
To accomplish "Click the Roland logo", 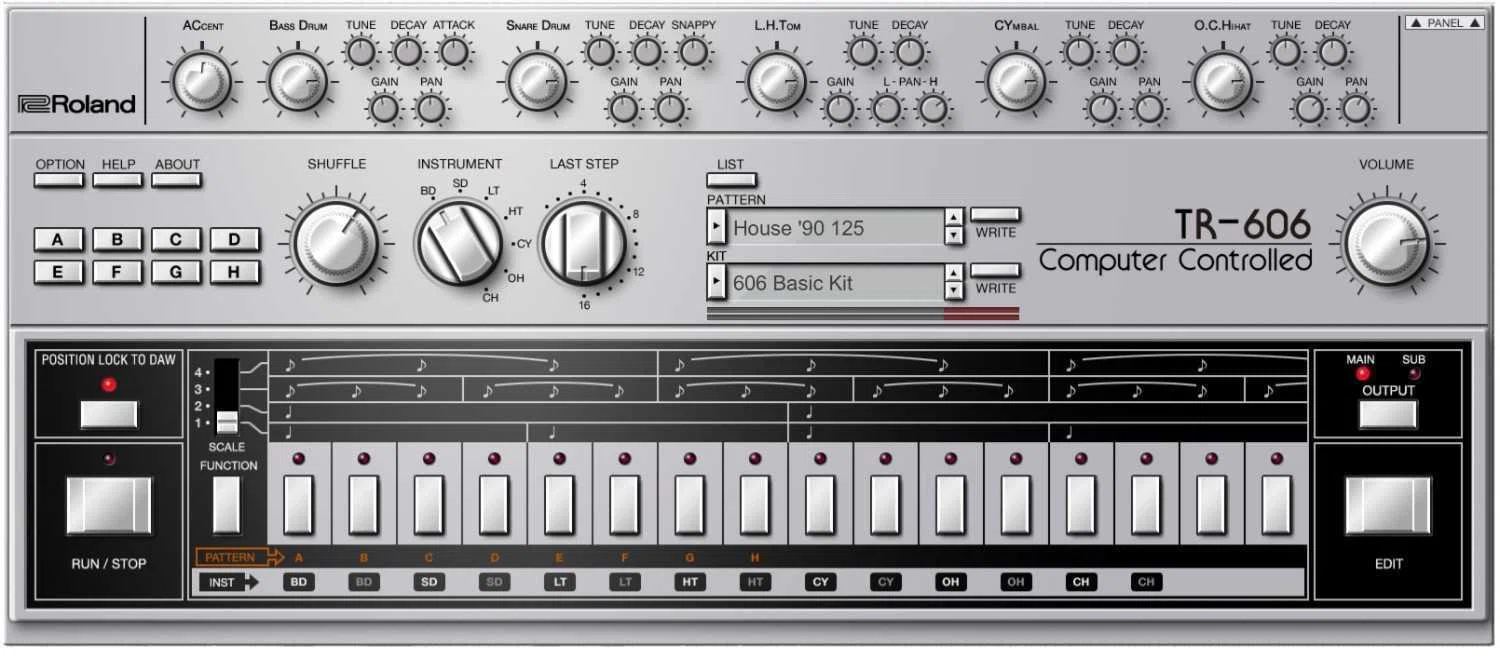I will point(77,104).
